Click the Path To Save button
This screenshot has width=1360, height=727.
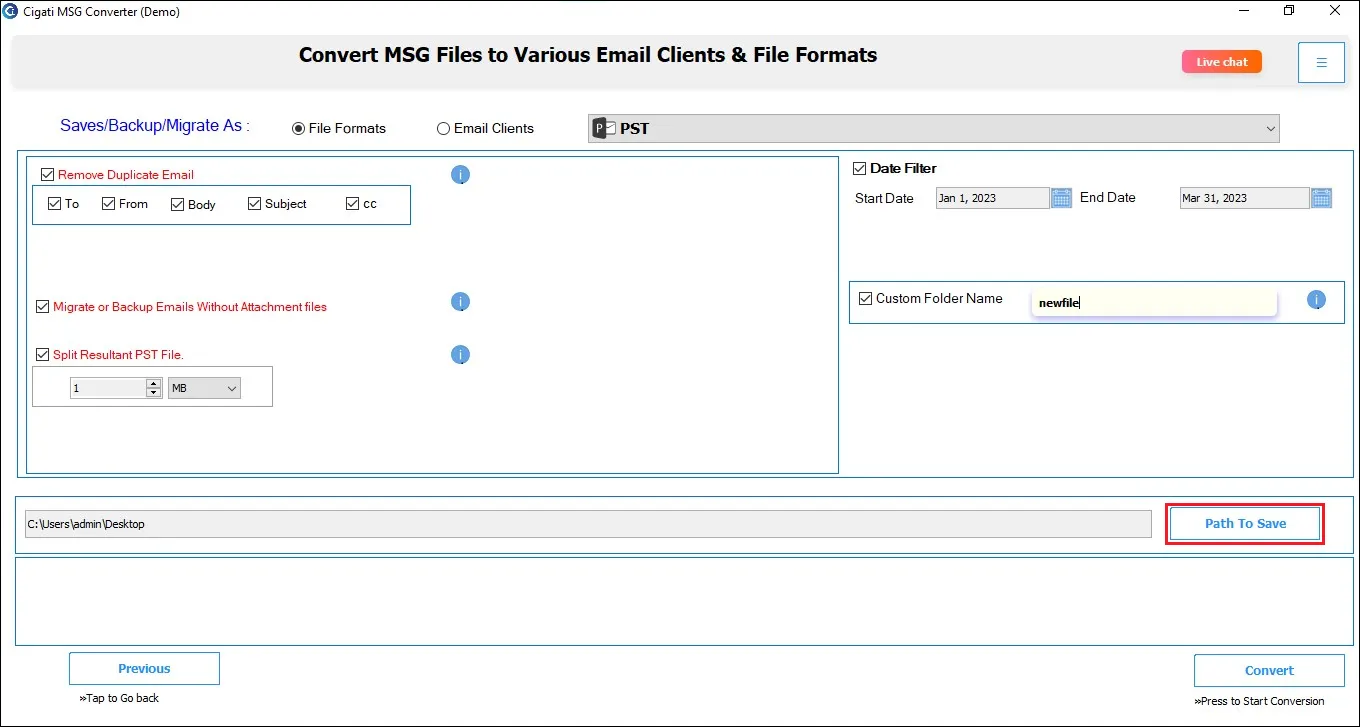[x=1245, y=523]
